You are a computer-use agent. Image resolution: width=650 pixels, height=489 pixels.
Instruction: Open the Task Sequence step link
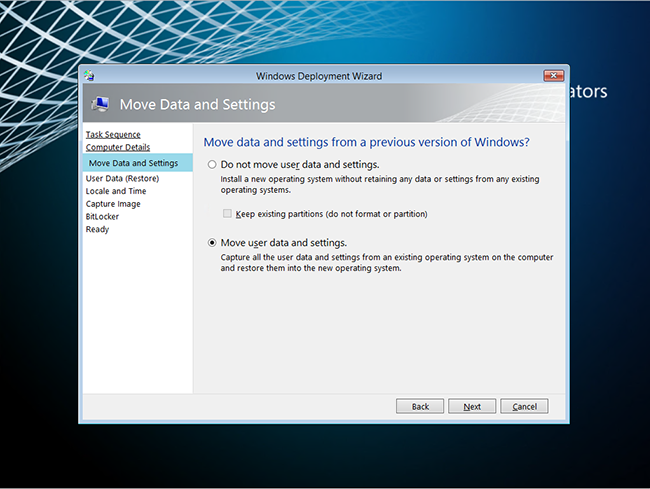(x=113, y=134)
